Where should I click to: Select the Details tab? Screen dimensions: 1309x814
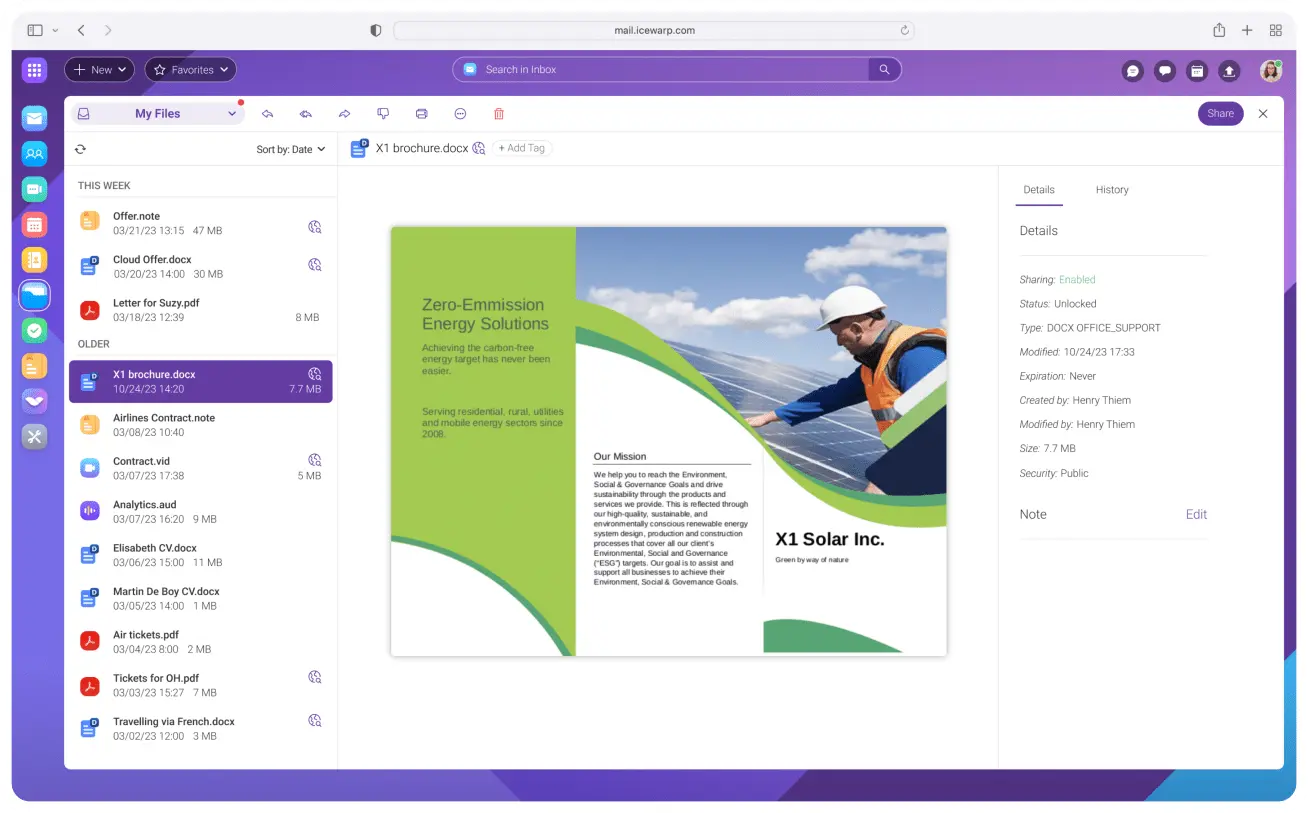click(x=1038, y=190)
